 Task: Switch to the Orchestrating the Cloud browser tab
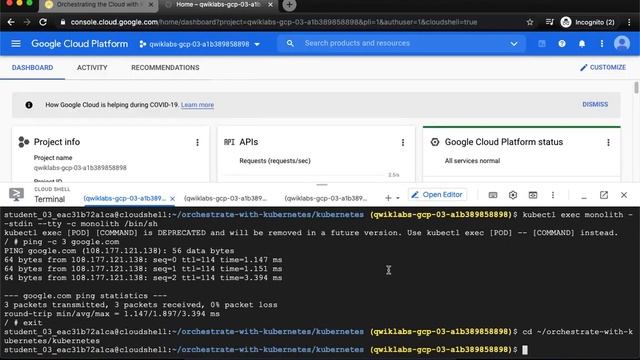[x=97, y=5]
